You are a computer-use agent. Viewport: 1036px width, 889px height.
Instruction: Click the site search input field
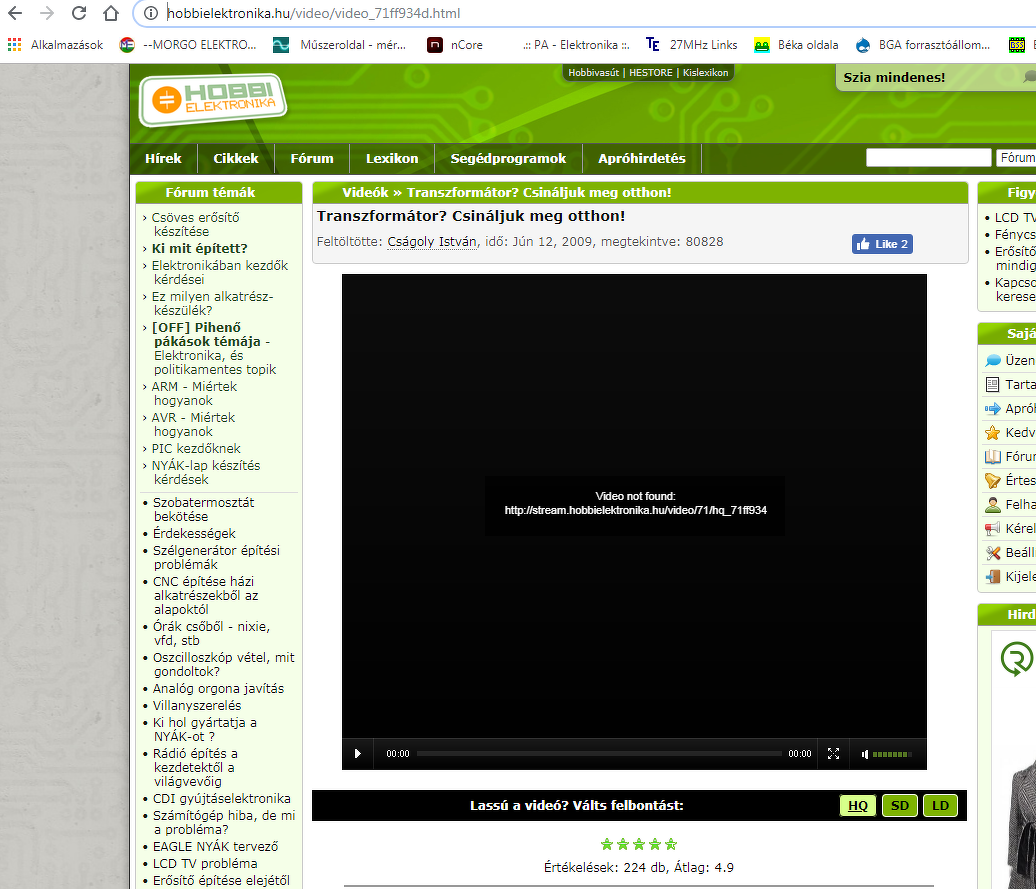[x=928, y=157]
